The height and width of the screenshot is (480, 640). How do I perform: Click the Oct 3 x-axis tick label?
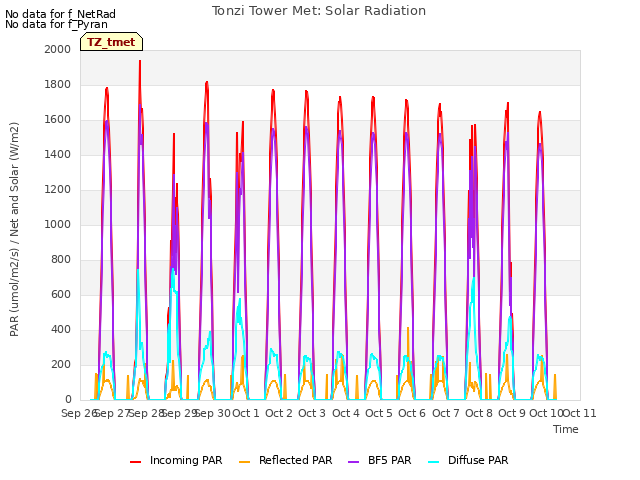tap(312, 413)
